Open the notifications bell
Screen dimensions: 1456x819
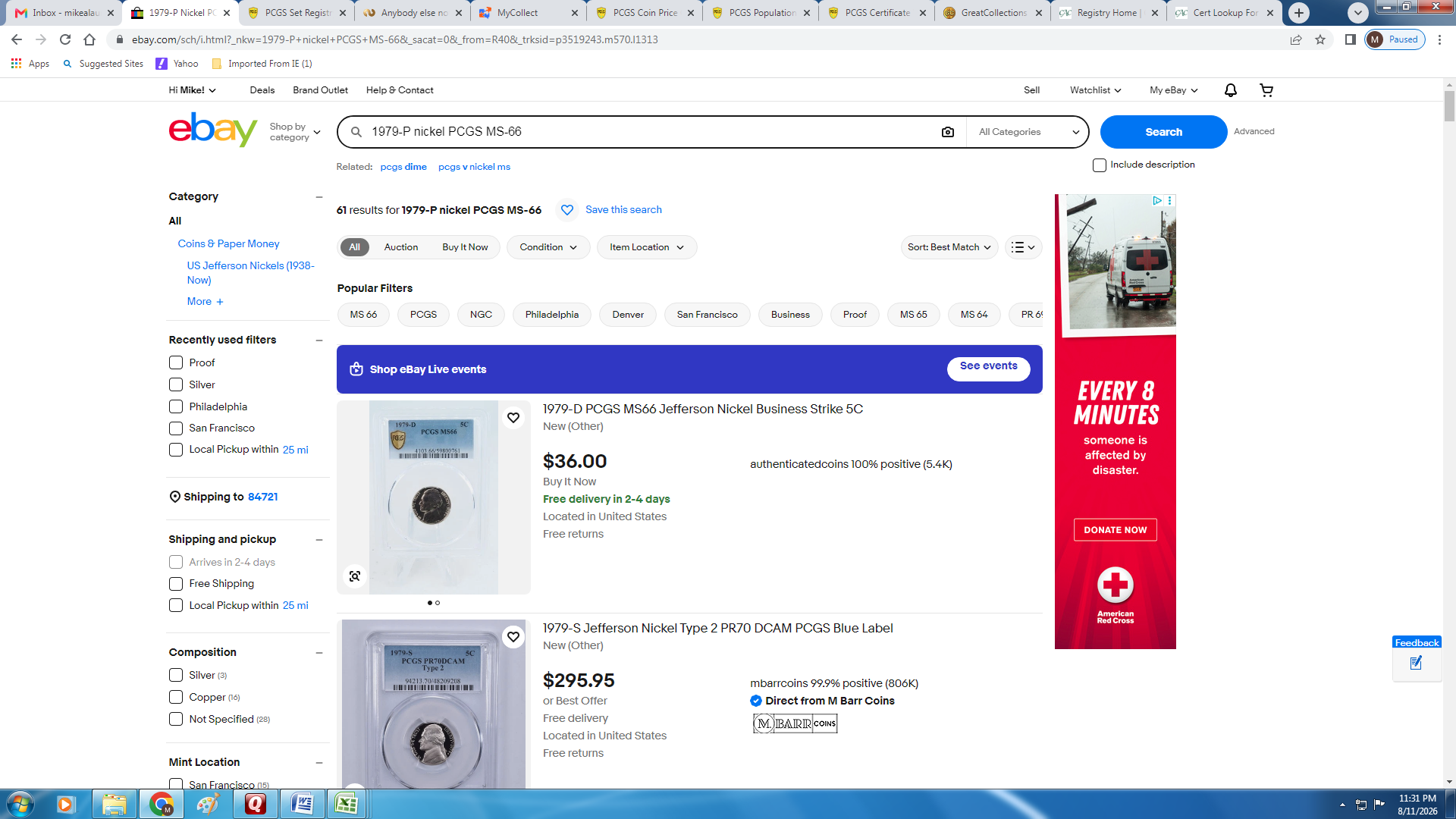click(x=1231, y=90)
